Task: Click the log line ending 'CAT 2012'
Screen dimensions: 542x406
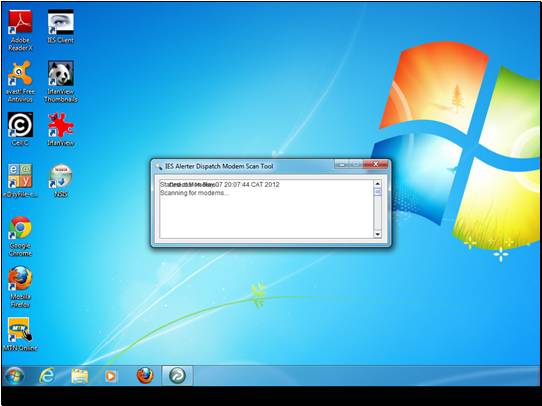Action: (220, 185)
